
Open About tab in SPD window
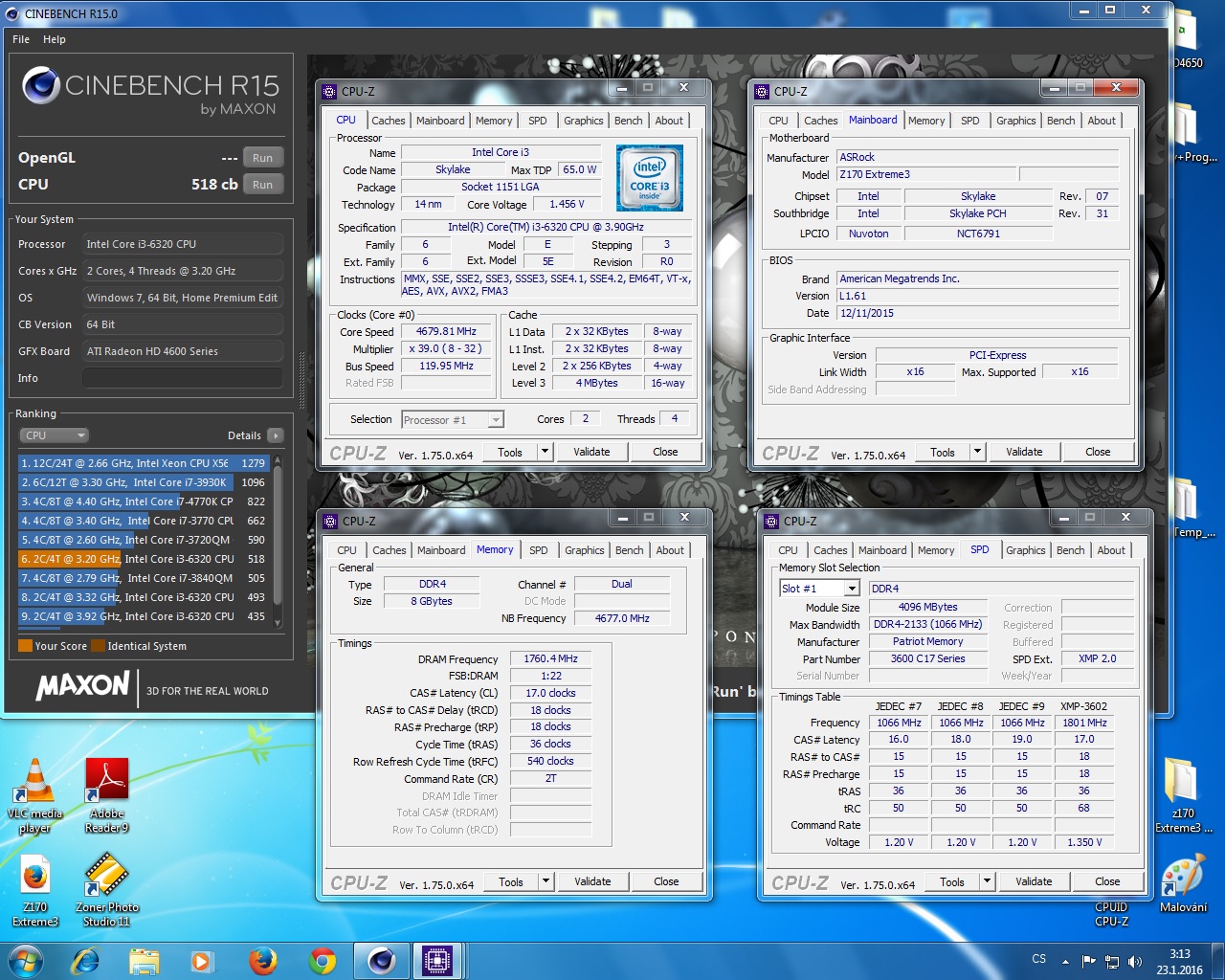pyautogui.click(x=1111, y=550)
